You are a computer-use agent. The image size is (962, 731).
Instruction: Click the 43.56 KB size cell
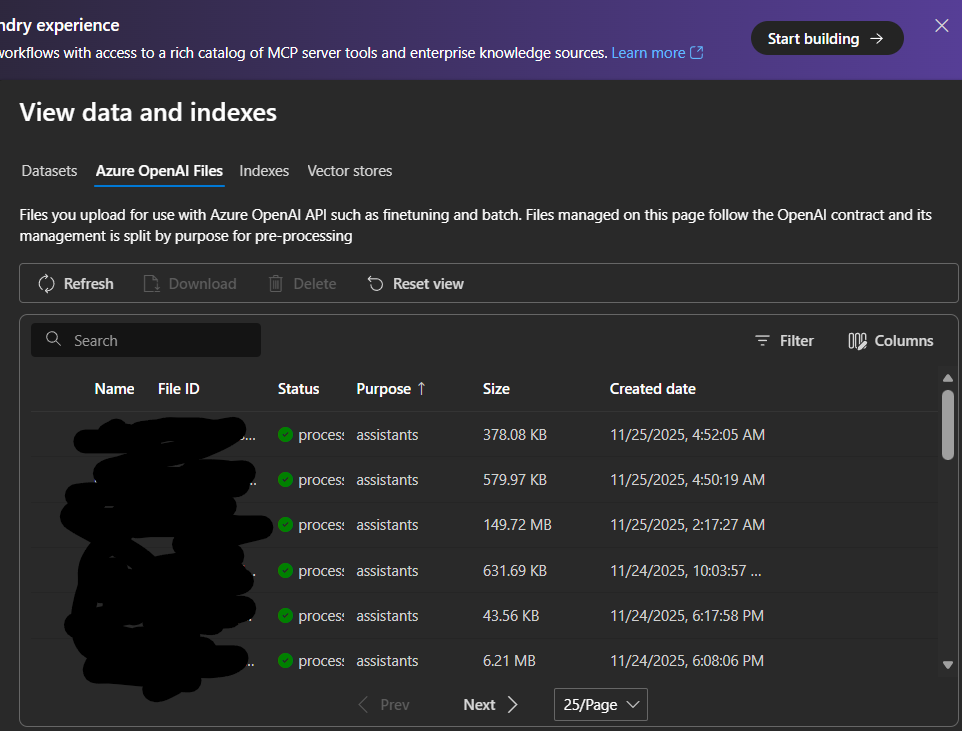pos(511,616)
